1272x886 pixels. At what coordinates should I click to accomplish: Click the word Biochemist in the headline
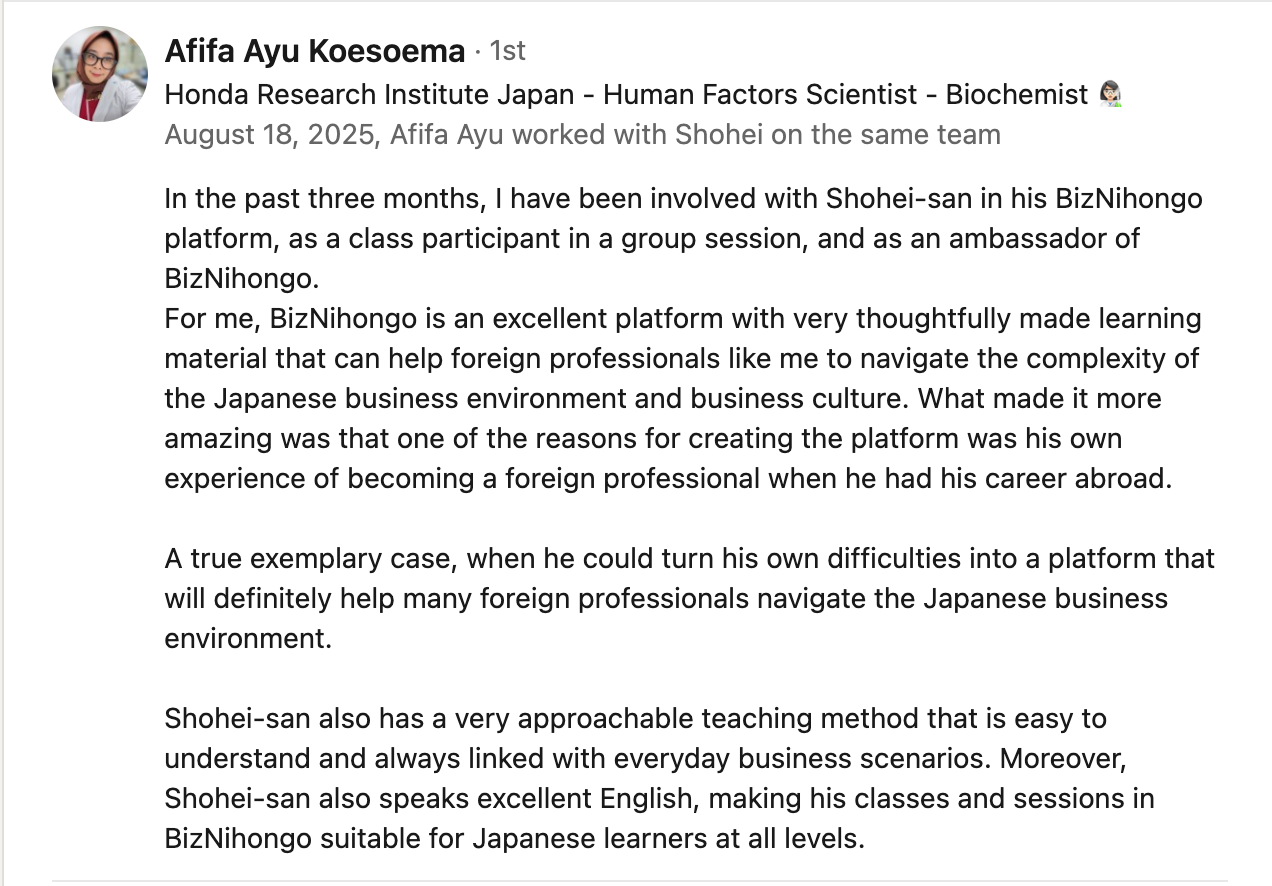(x=1016, y=95)
